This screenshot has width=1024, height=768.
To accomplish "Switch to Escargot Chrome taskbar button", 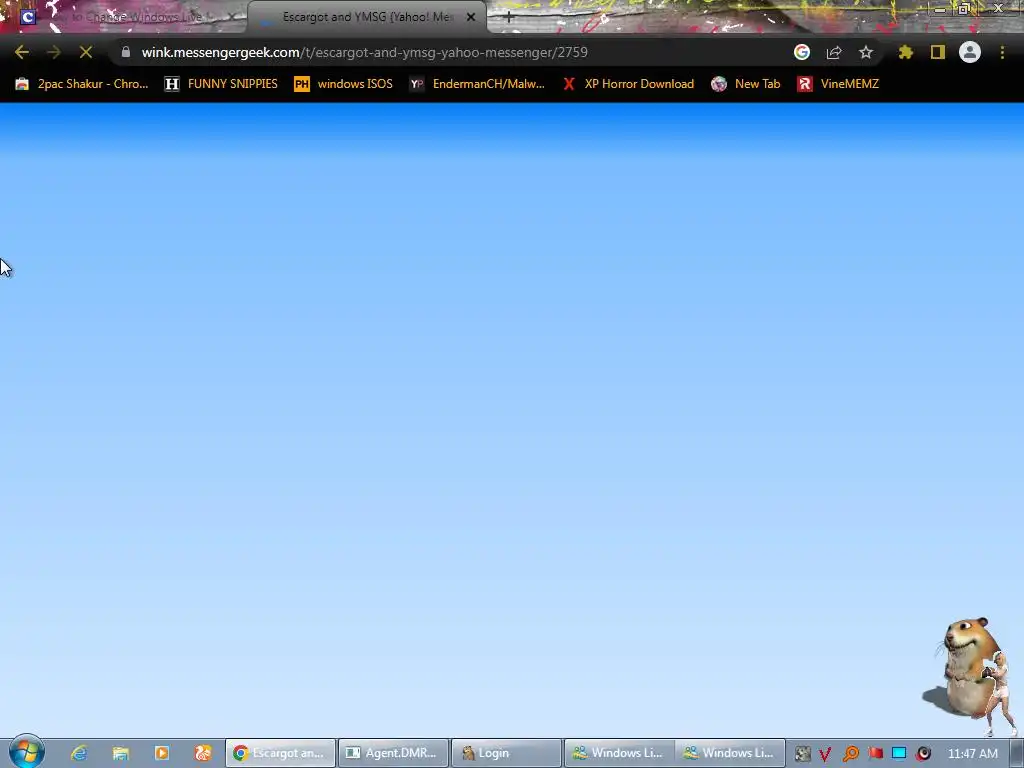I will coord(280,753).
